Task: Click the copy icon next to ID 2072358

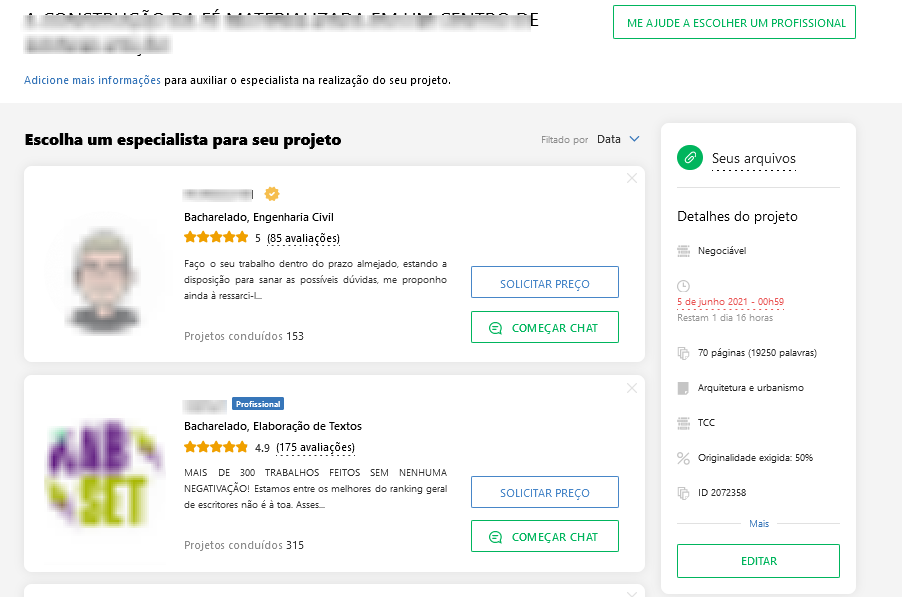Action: pyautogui.click(x=683, y=493)
